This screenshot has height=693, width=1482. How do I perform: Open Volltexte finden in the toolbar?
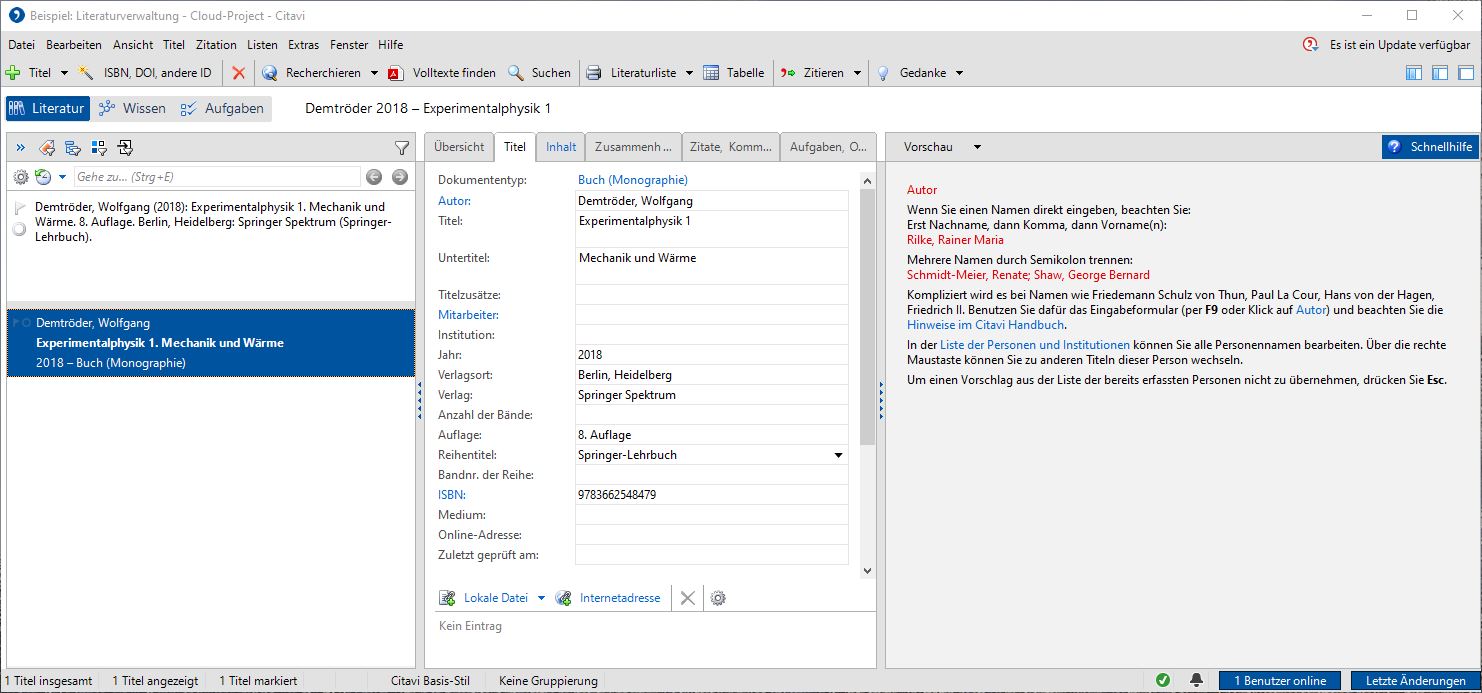click(x=442, y=73)
